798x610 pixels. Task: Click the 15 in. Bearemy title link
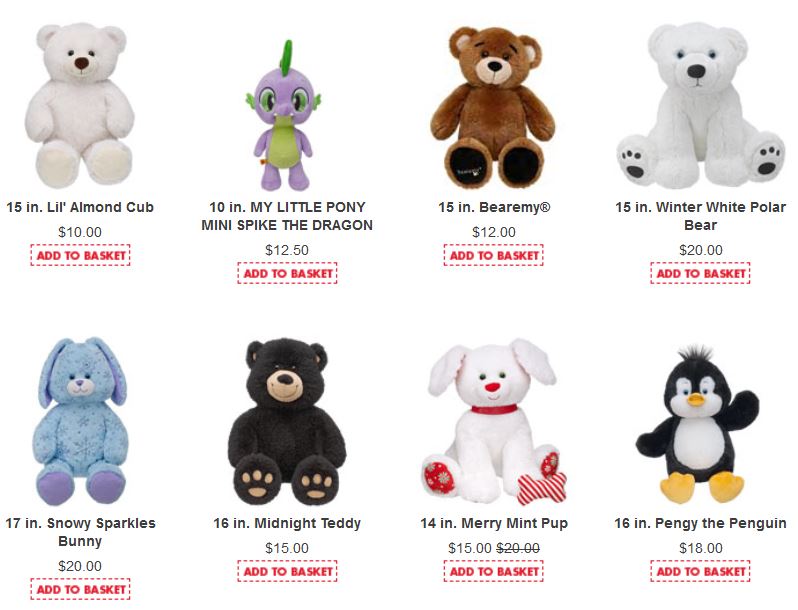pyautogui.click(x=494, y=207)
